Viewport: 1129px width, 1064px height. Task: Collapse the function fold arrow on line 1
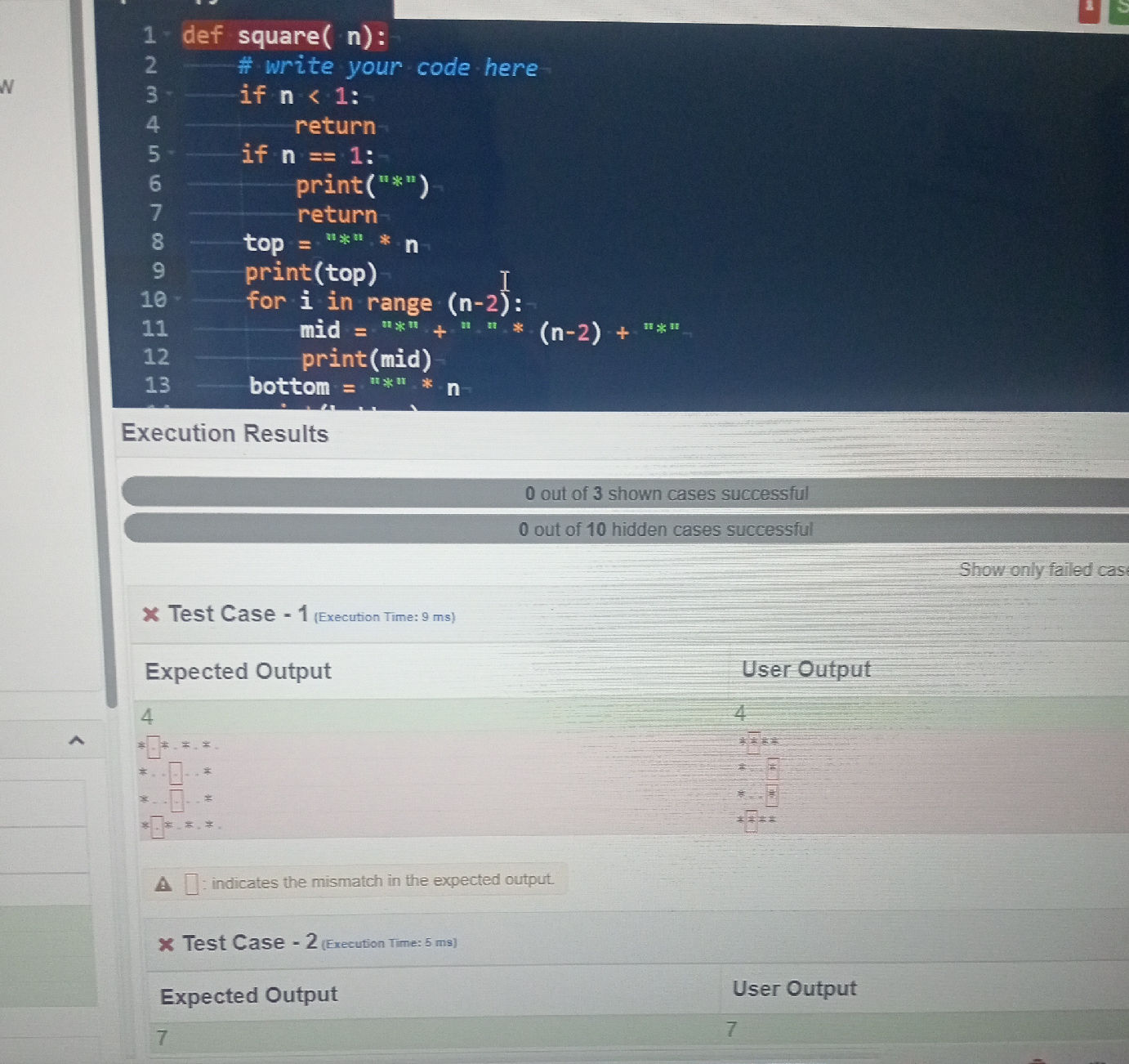click(x=166, y=34)
